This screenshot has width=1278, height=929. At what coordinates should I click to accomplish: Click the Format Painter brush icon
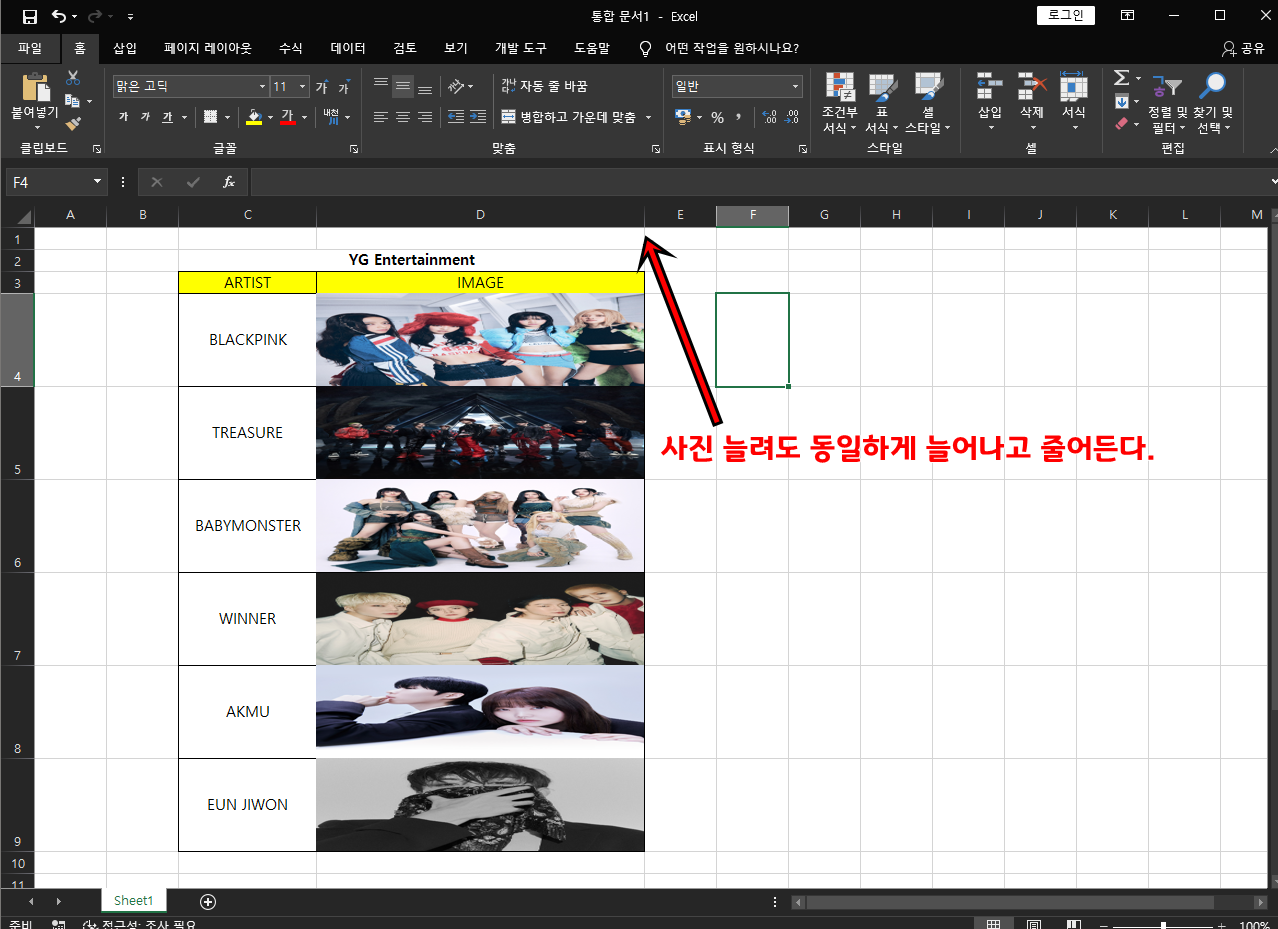coord(73,124)
